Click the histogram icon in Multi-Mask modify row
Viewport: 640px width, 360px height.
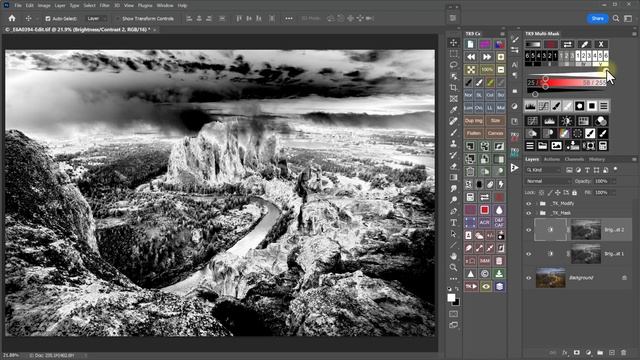pyautogui.click(x=531, y=106)
